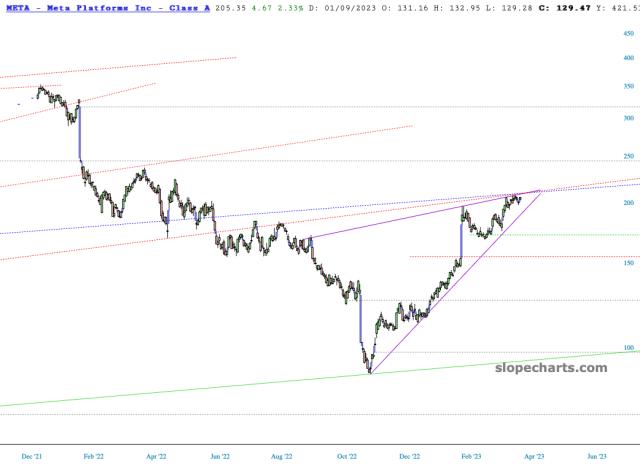Click the Oct '22 date axis label

pyautogui.click(x=347, y=454)
